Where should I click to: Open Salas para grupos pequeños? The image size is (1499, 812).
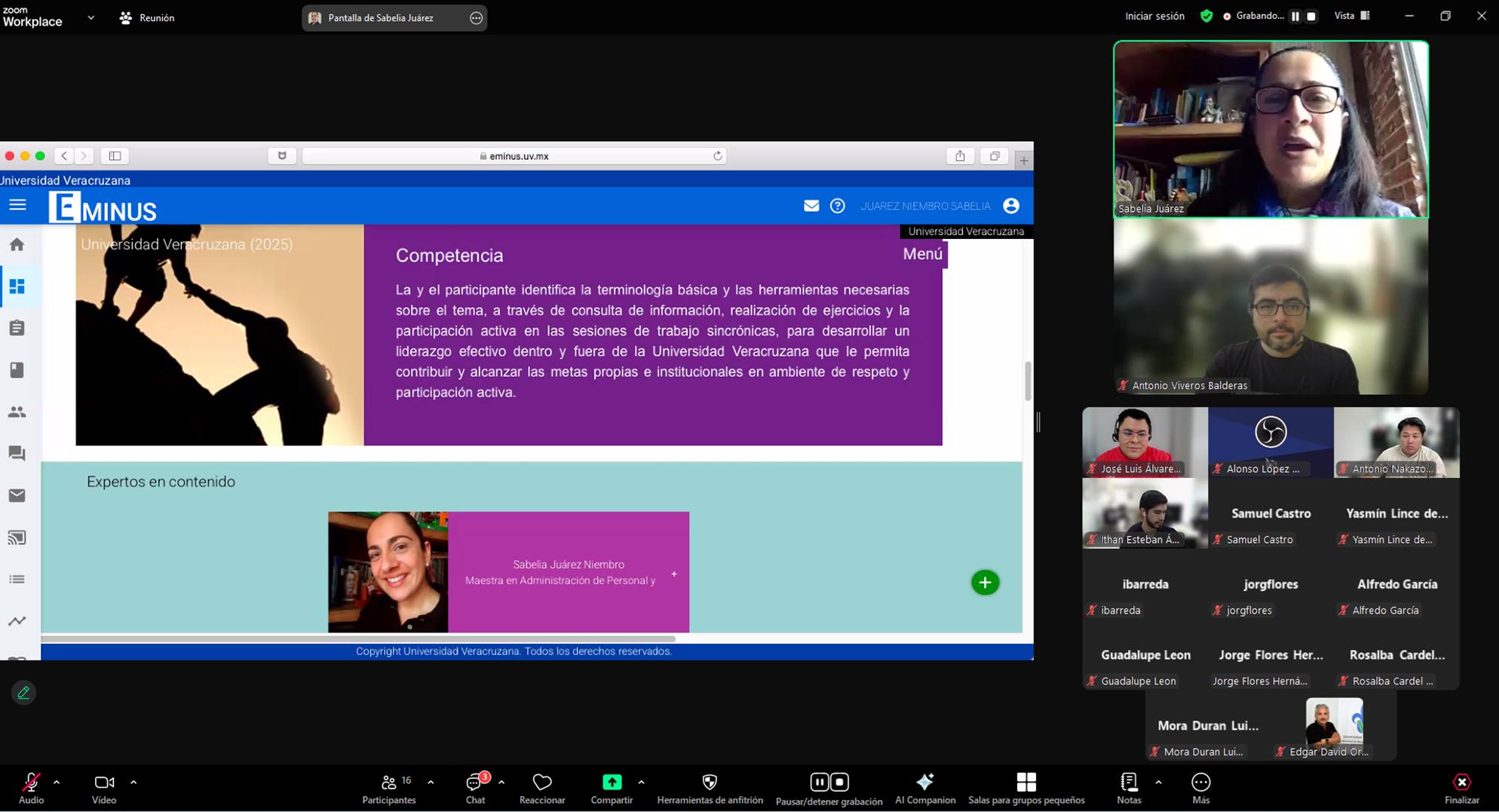click(1025, 788)
